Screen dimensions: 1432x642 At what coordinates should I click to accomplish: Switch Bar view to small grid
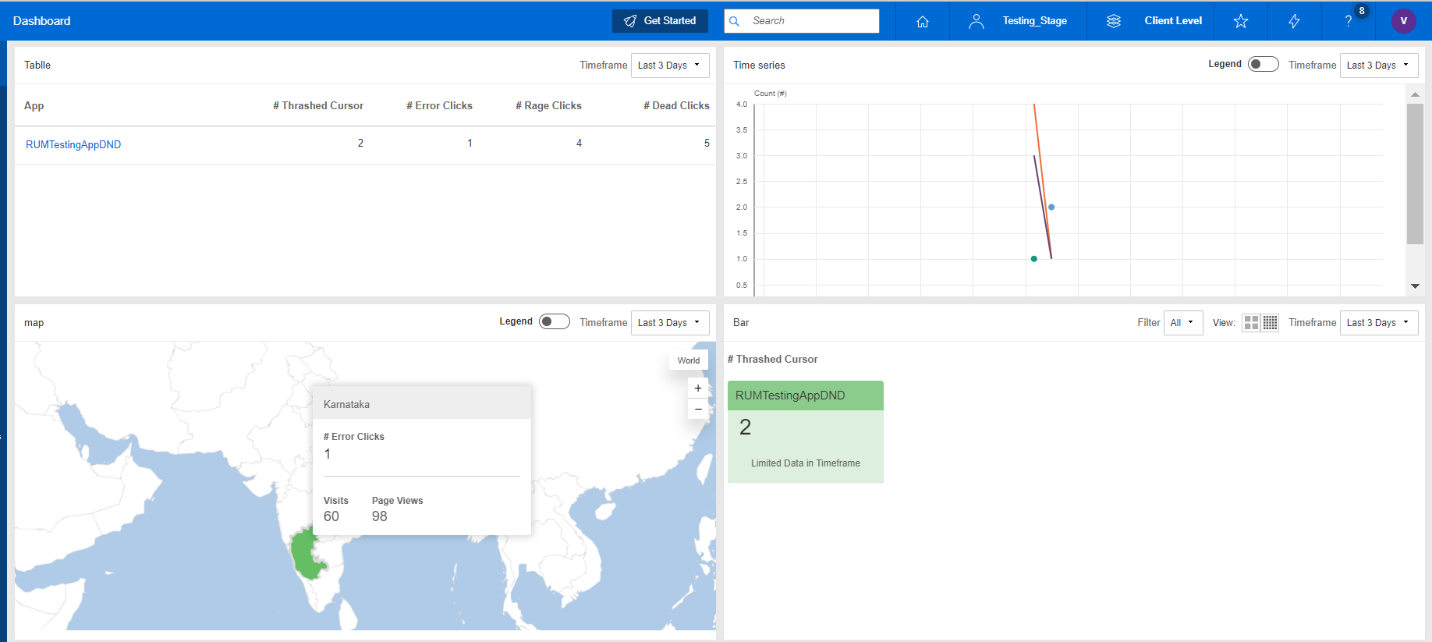point(1270,322)
